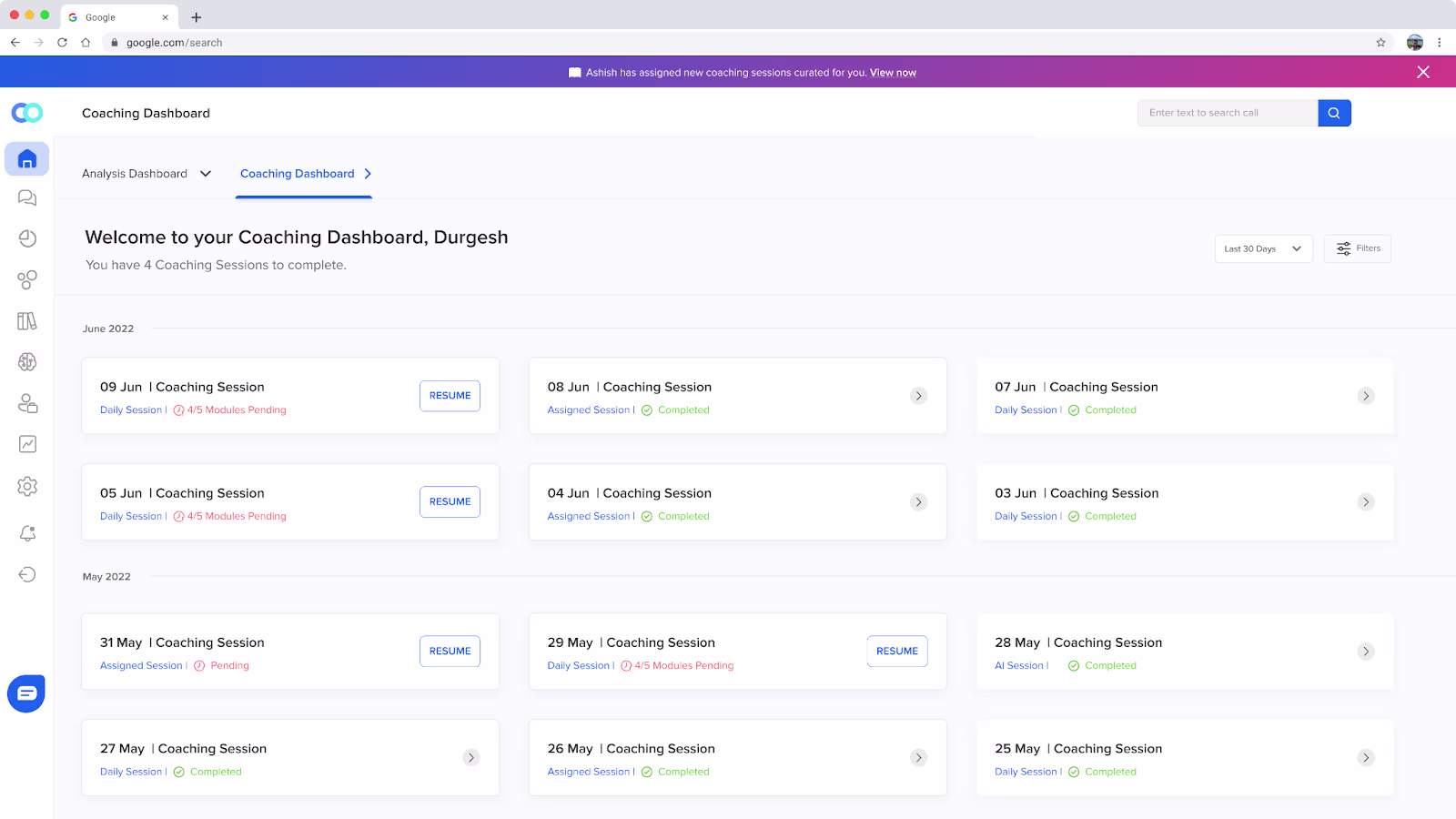
Task: Click the View now link in banner
Action: point(893,73)
